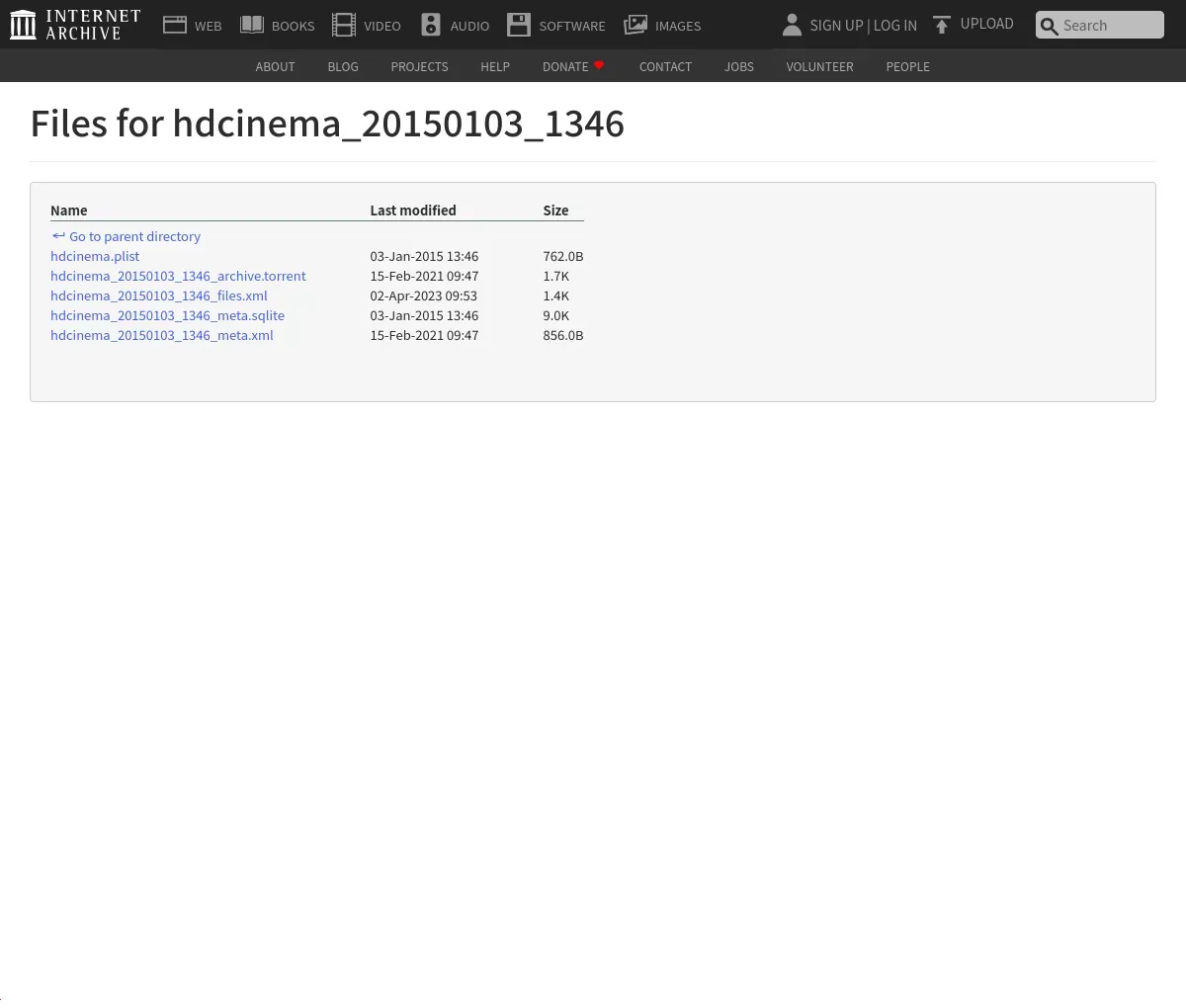Click the 1.4K size value
Screen dimensions: 1186x1008
pyautogui.click(x=555, y=295)
